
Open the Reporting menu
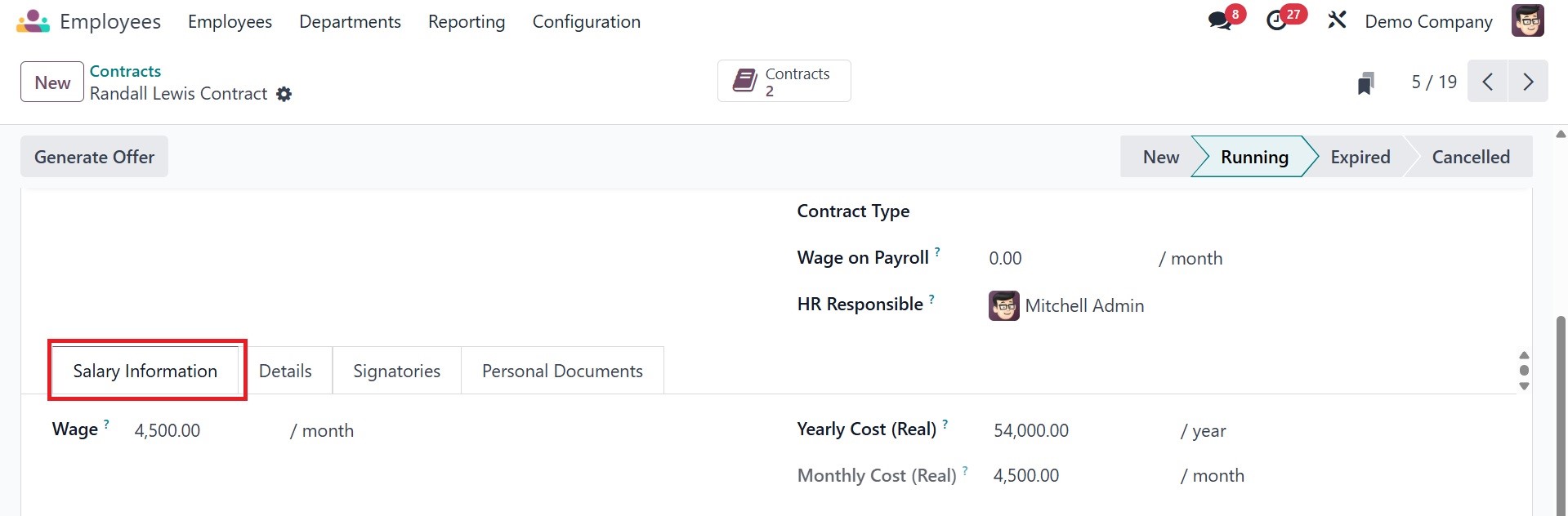click(x=466, y=22)
